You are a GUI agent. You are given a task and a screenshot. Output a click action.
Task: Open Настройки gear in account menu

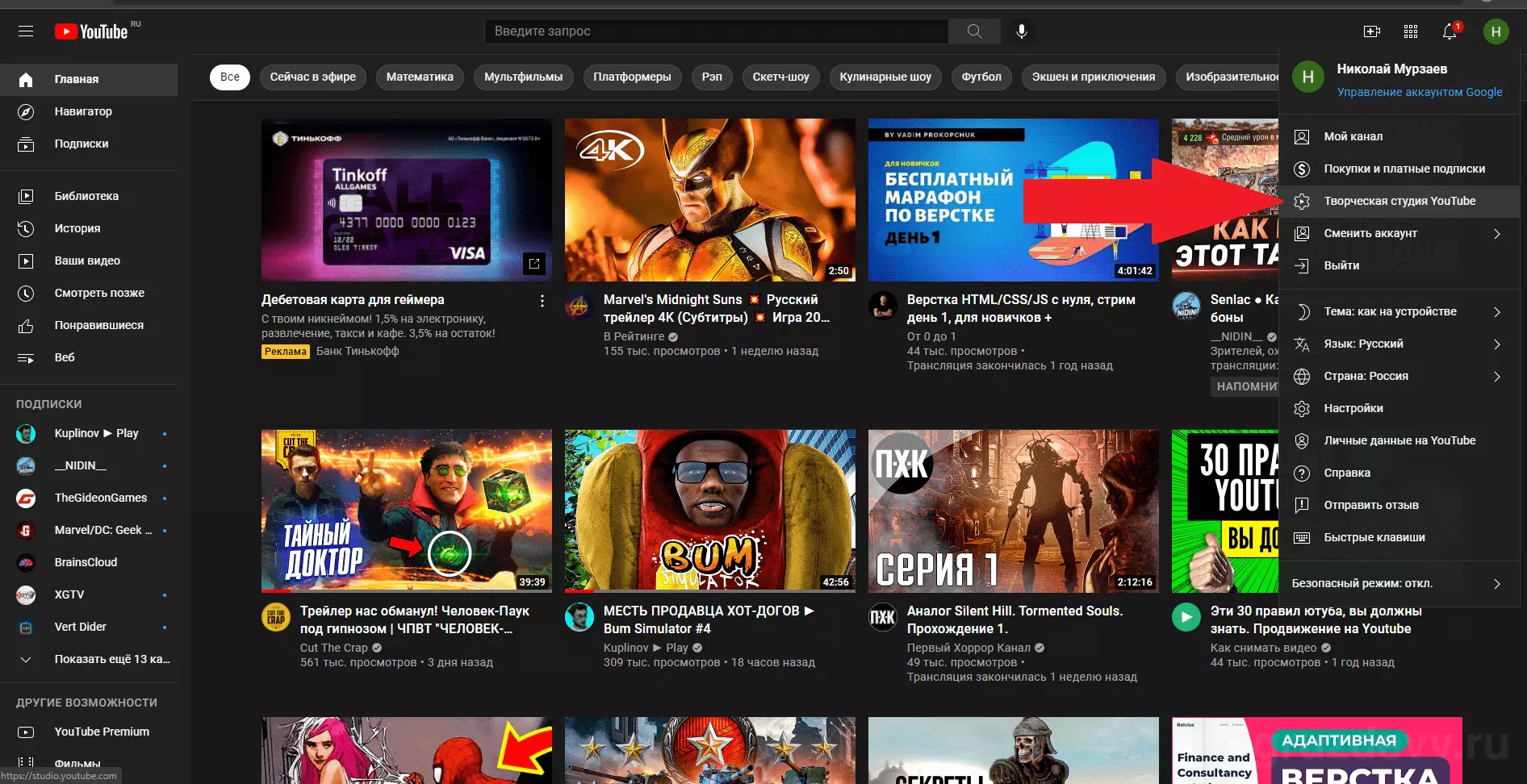(1399, 408)
